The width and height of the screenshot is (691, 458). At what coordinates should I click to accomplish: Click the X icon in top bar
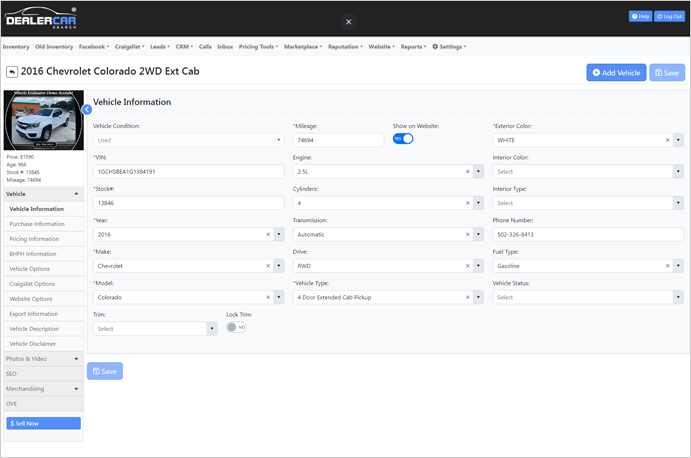pyautogui.click(x=348, y=21)
